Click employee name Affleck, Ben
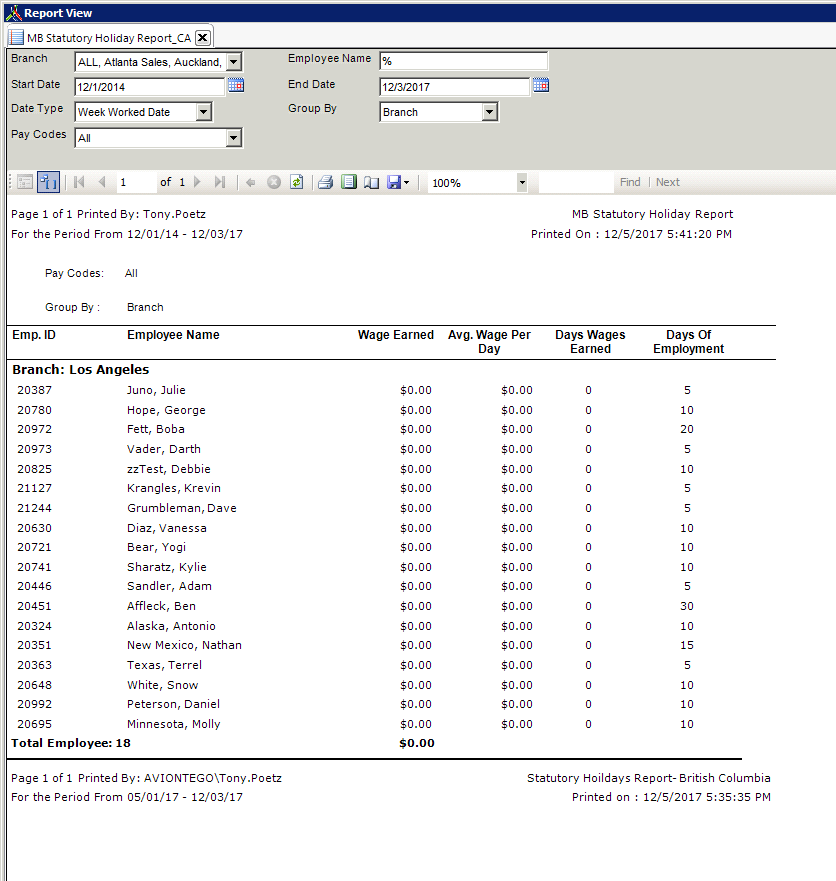The height and width of the screenshot is (881, 836). click(x=161, y=606)
